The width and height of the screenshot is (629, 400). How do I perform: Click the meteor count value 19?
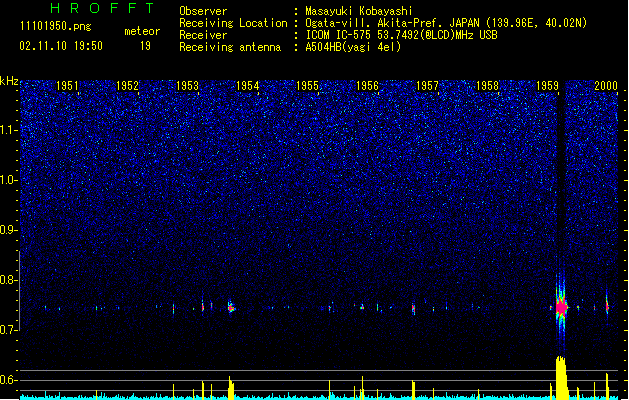click(x=145, y=46)
